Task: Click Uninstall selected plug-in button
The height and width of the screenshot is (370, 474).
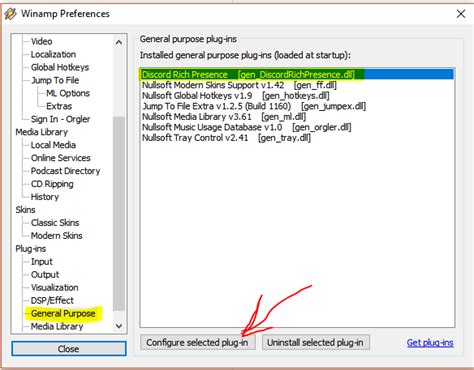Action: 315,342
